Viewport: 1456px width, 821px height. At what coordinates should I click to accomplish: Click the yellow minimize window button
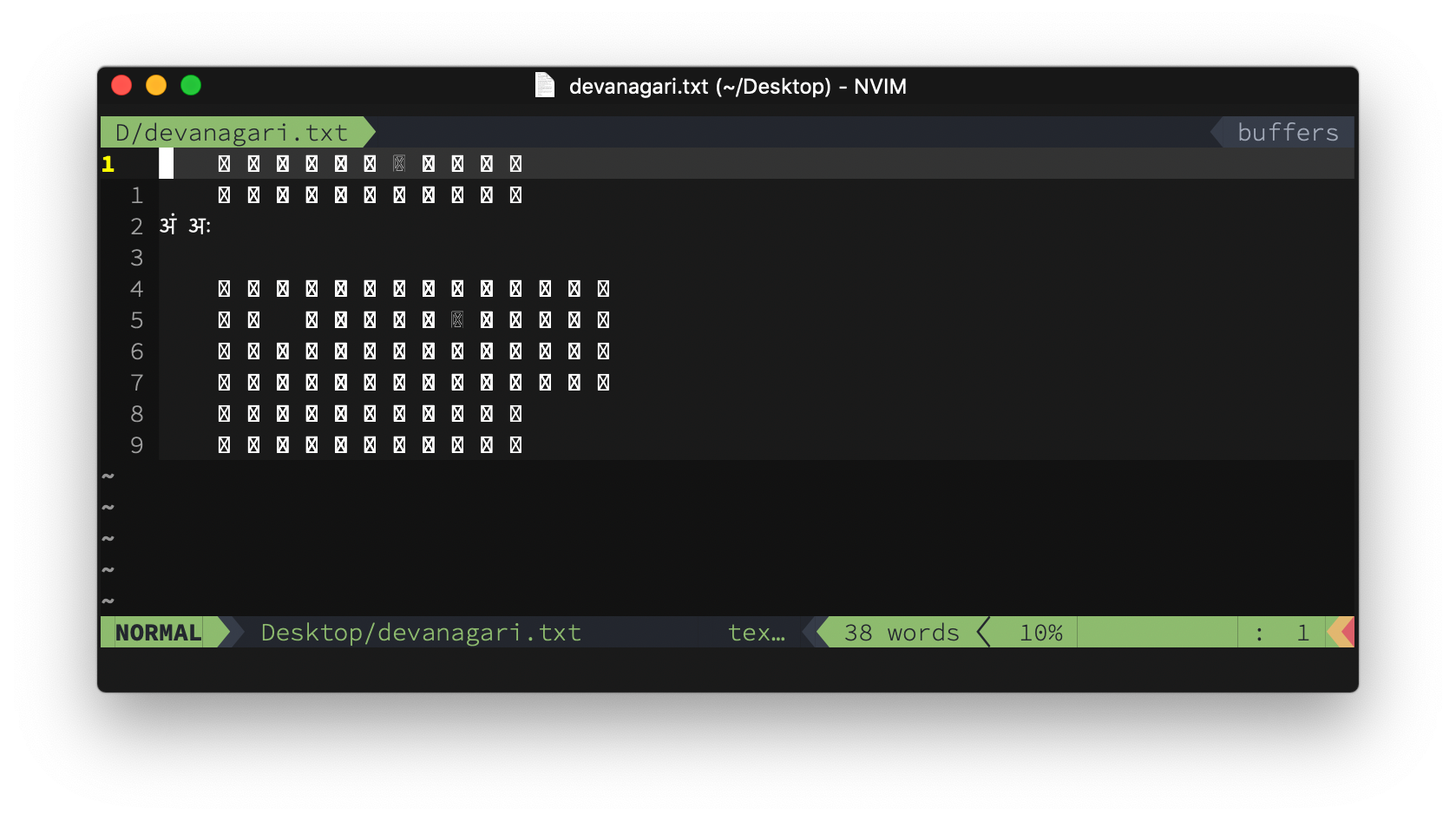[x=156, y=85]
